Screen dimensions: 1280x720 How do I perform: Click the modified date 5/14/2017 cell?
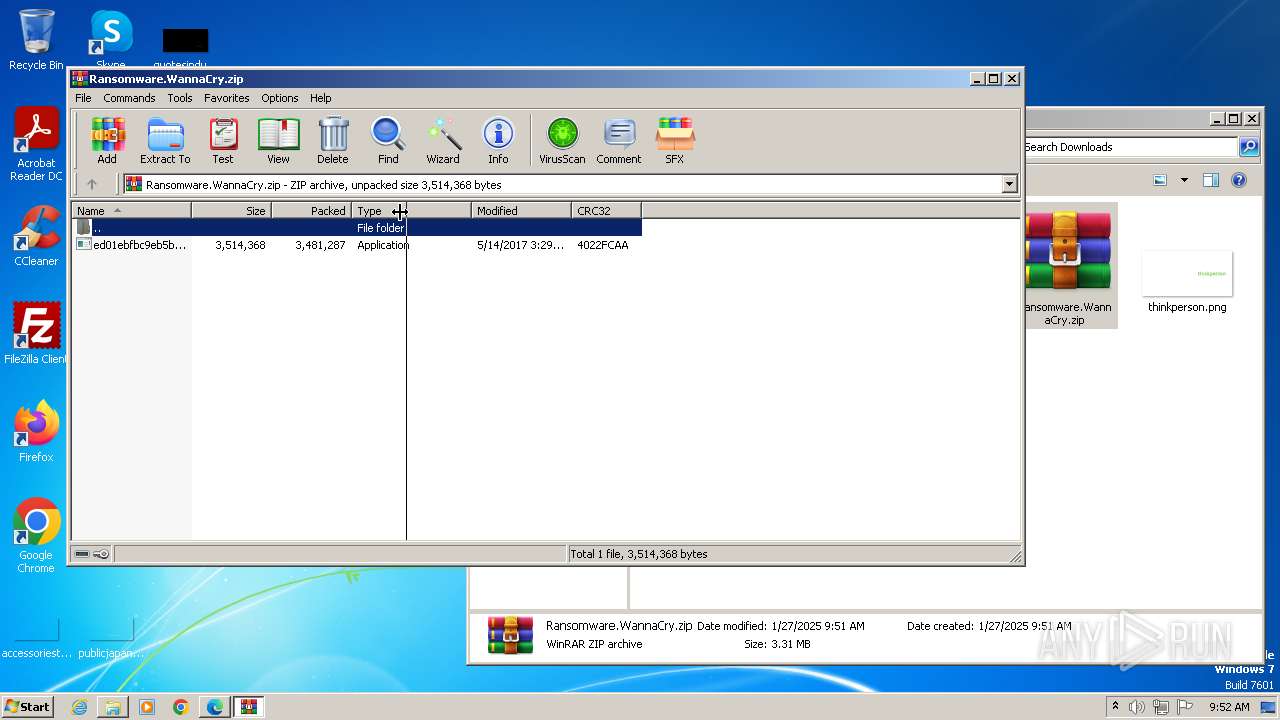520,245
